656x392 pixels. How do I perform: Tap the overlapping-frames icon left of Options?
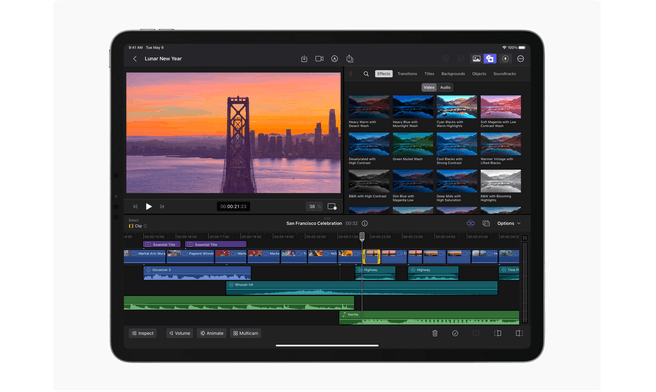486,223
